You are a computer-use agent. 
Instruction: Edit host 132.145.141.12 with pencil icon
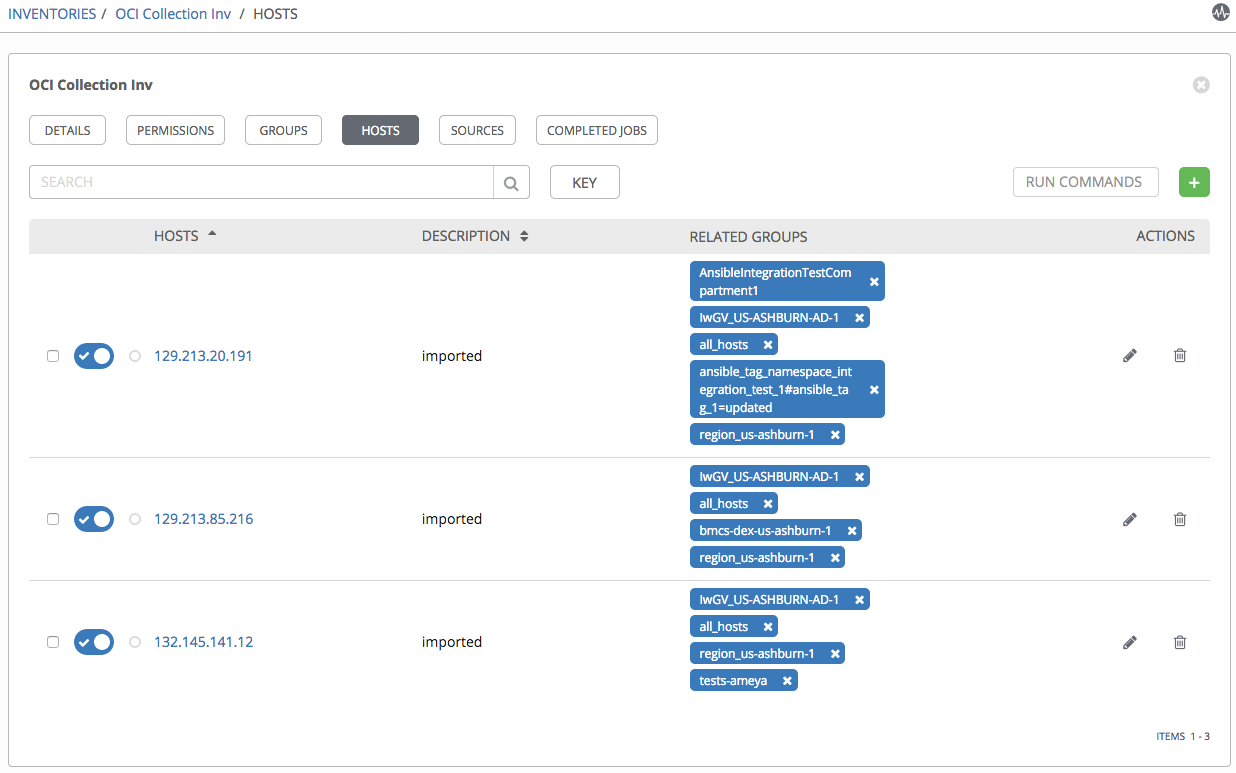click(x=1129, y=641)
